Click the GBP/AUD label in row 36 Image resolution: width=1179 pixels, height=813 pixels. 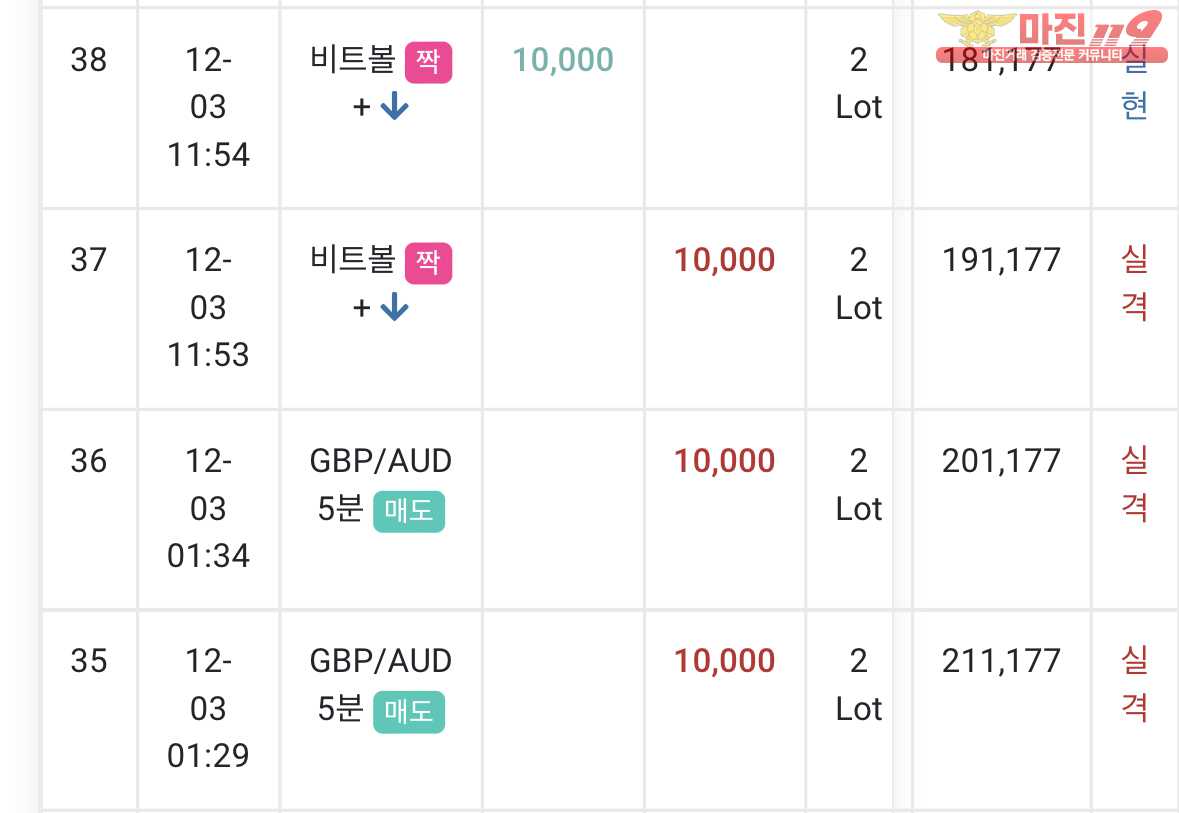380,461
